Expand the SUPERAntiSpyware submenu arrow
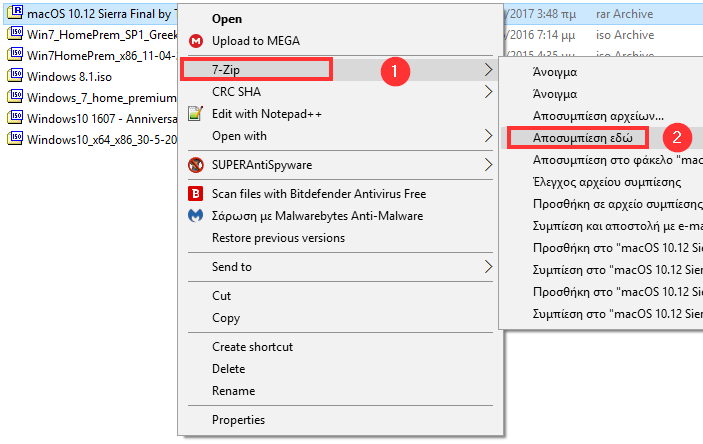Viewport: 703px width, 444px height. coord(488,165)
